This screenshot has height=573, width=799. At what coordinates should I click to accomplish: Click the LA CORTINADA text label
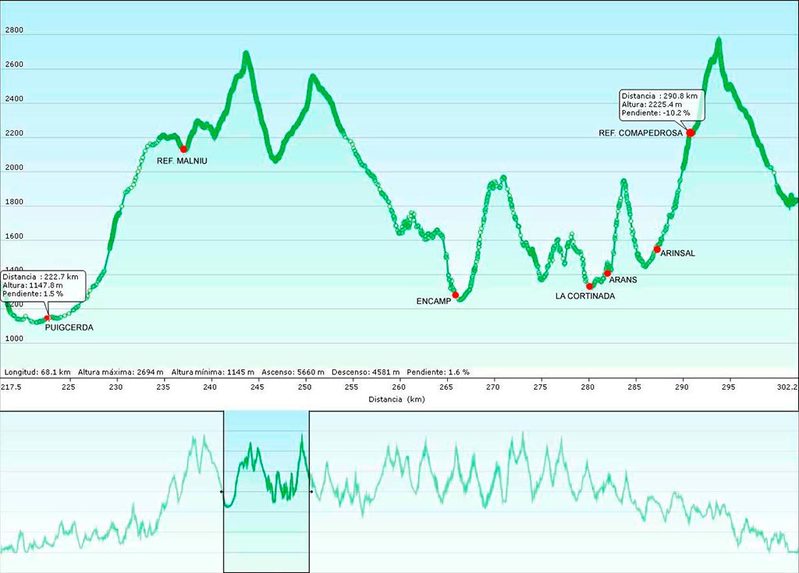point(585,297)
